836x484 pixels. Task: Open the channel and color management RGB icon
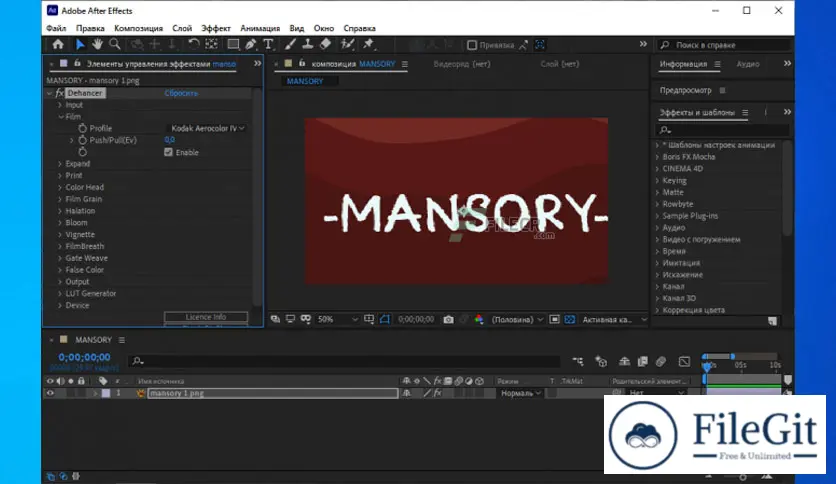coord(479,319)
